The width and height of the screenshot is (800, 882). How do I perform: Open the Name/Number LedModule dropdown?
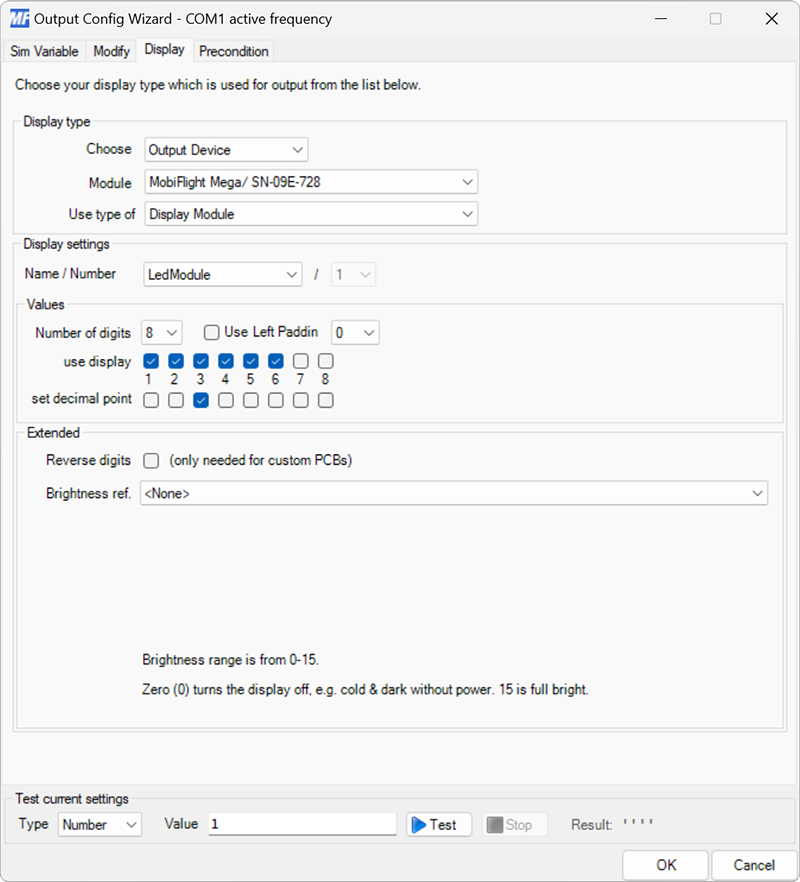click(222, 274)
